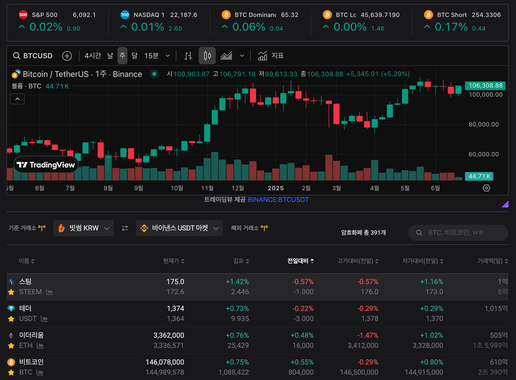
Task: Select the 주 weekly timeframe
Action: coord(122,56)
